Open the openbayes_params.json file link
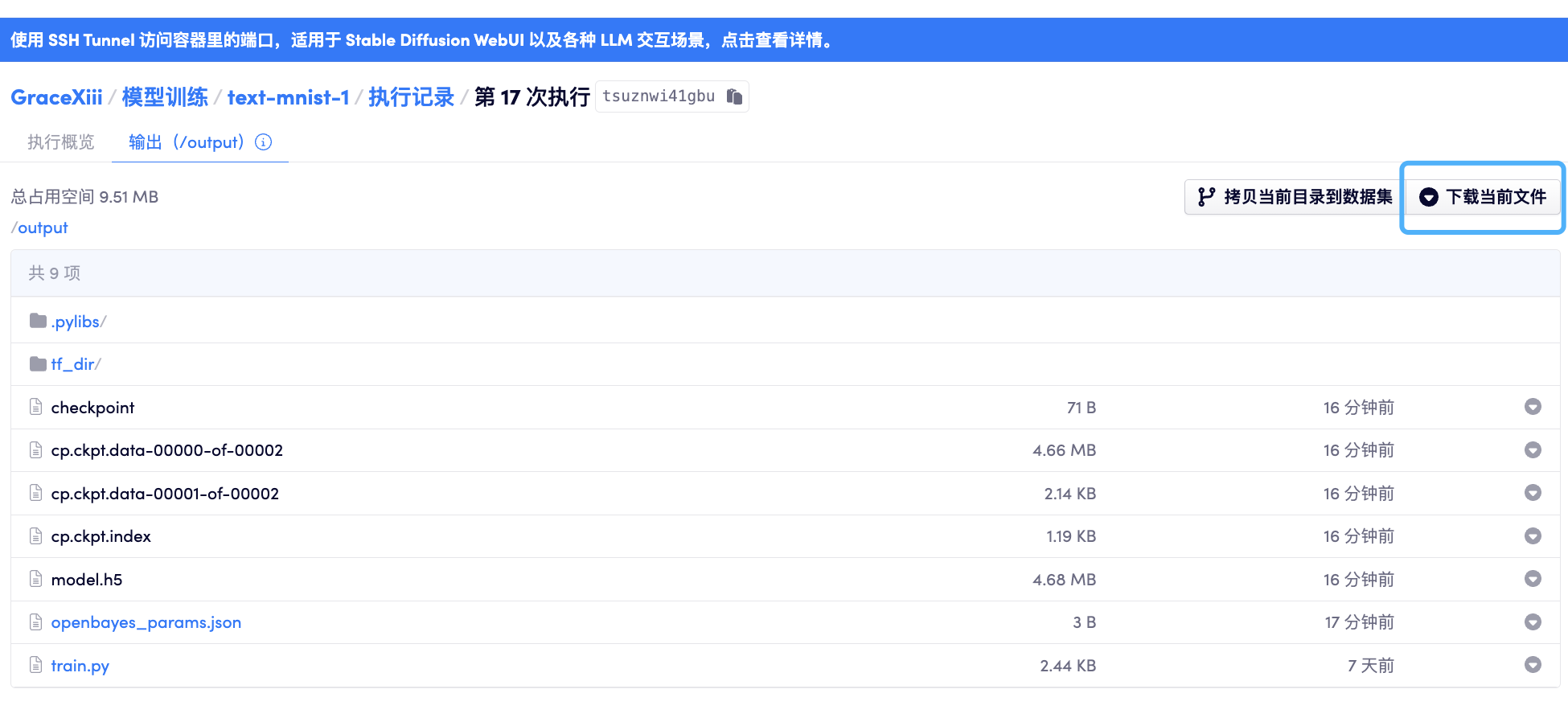The height and width of the screenshot is (722, 1568). point(146,622)
